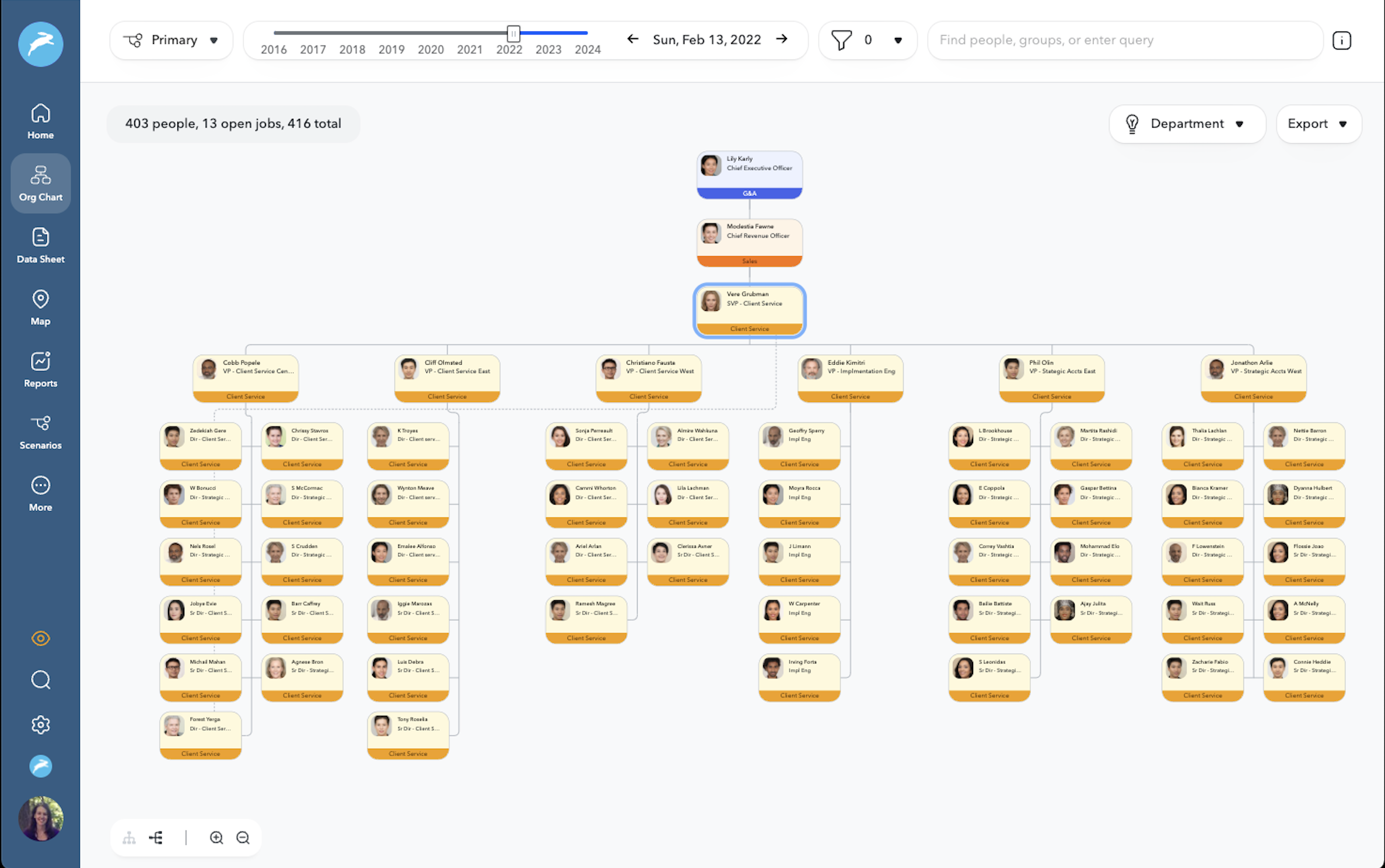Screen dimensions: 1385x868
Task: Expand the Department color-by dropdown
Action: [x=1187, y=124]
